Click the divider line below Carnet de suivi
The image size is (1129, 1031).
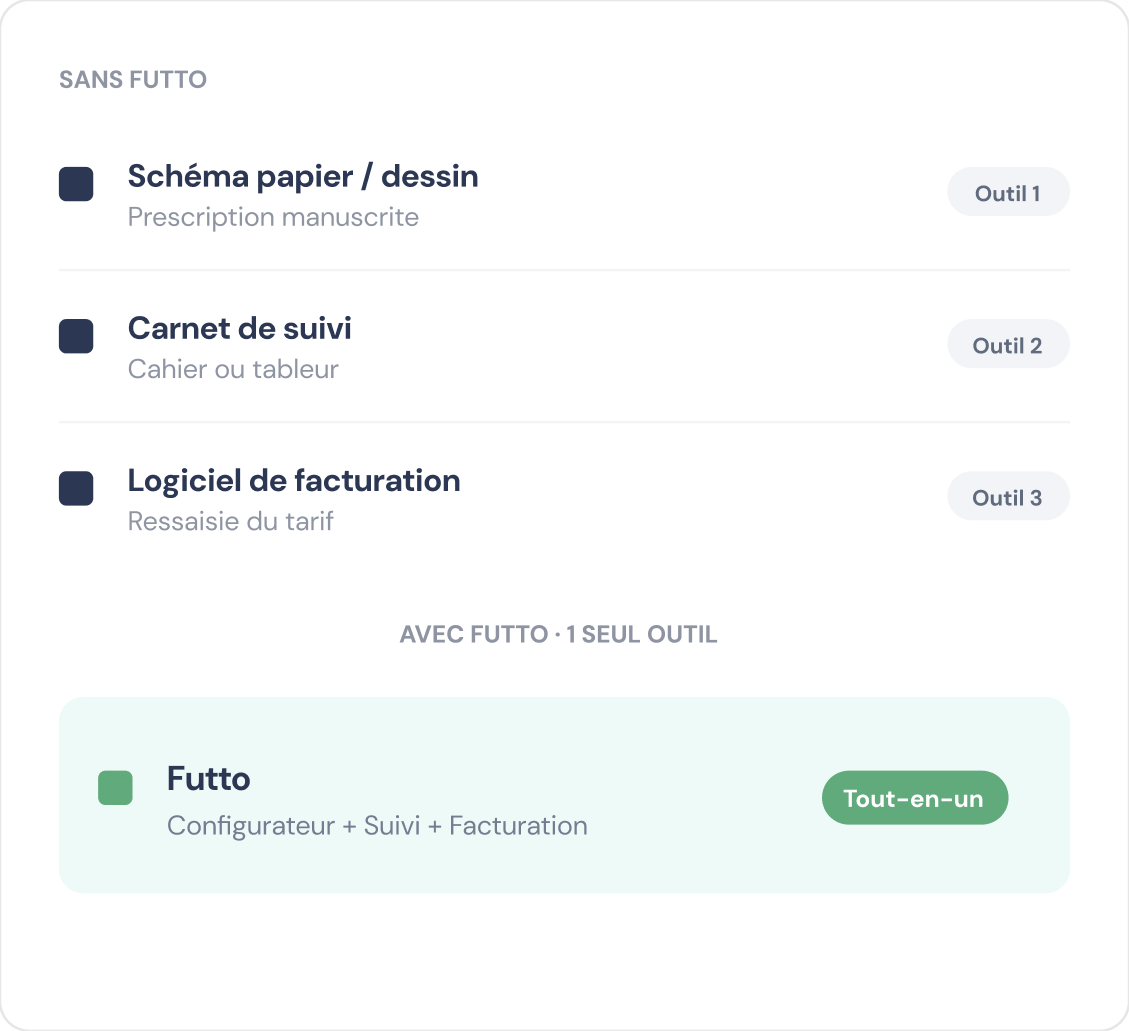click(564, 422)
